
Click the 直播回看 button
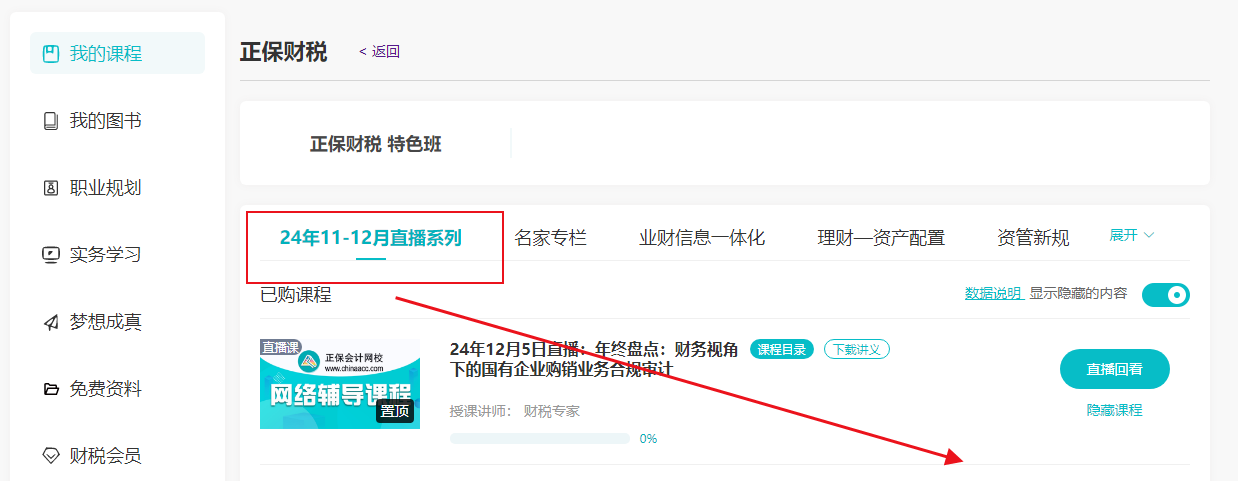point(1115,369)
